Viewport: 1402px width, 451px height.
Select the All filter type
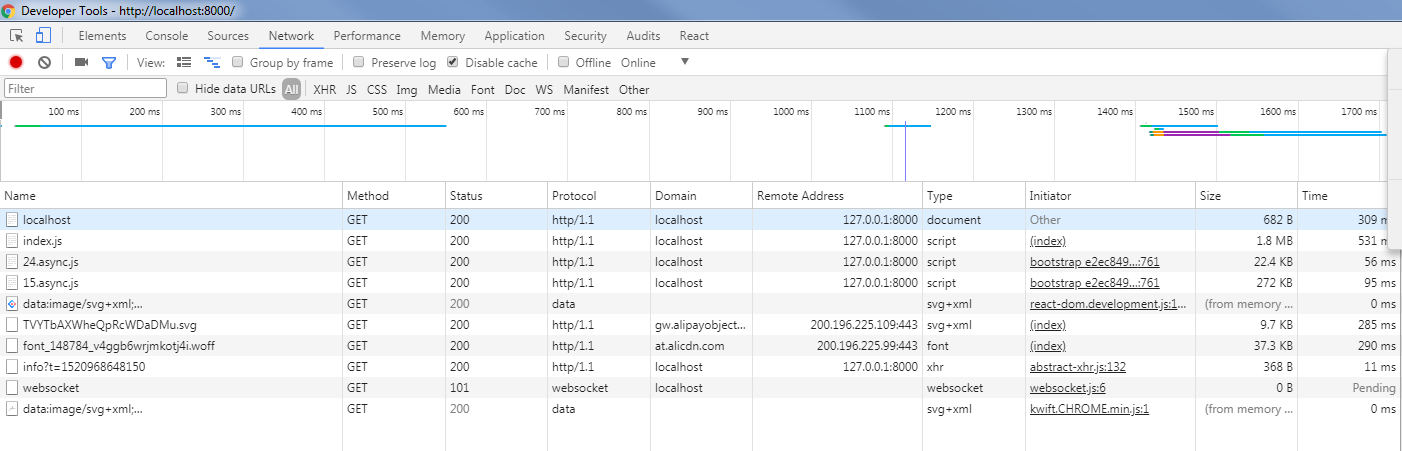click(x=291, y=89)
